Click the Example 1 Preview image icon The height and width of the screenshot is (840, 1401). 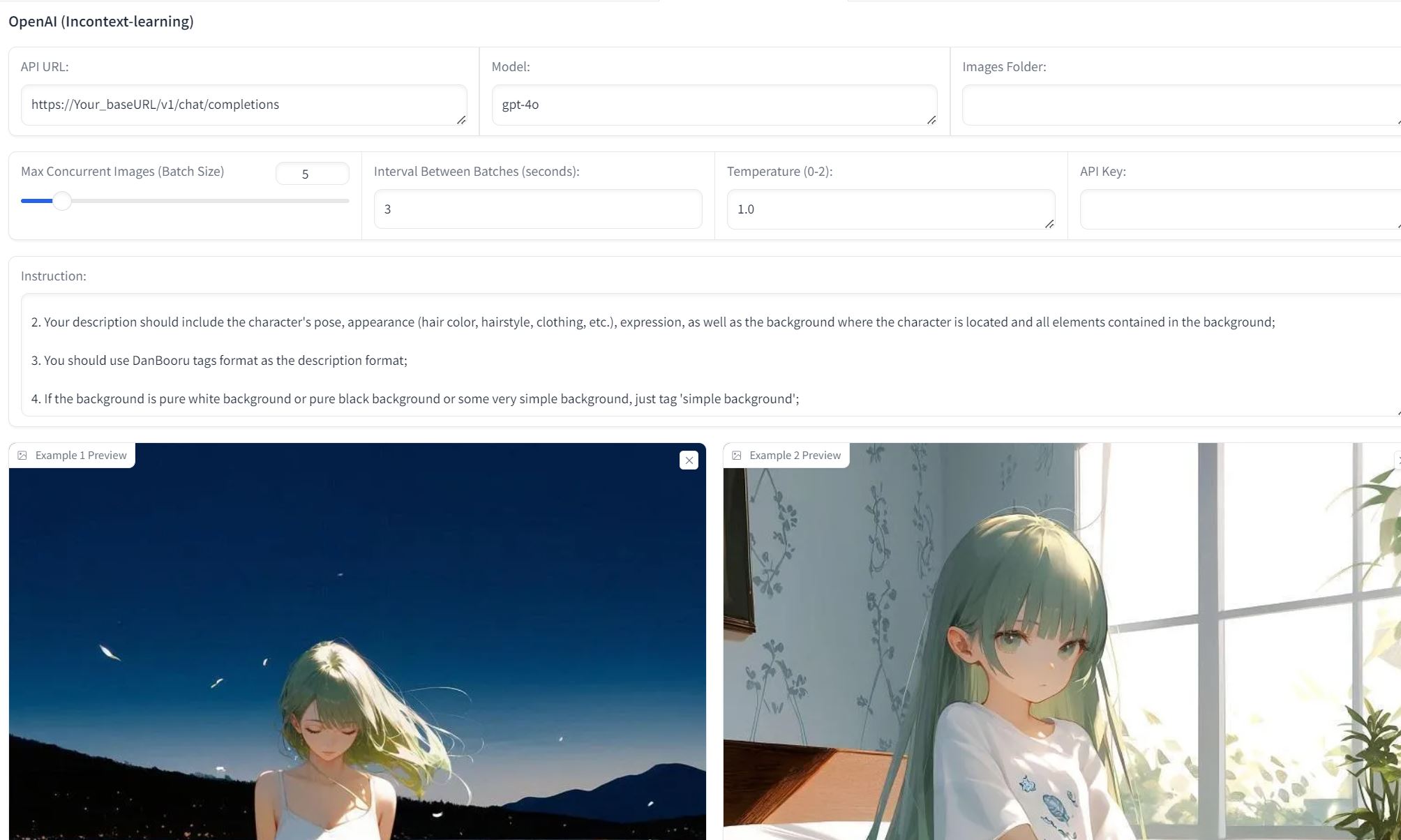coord(22,456)
